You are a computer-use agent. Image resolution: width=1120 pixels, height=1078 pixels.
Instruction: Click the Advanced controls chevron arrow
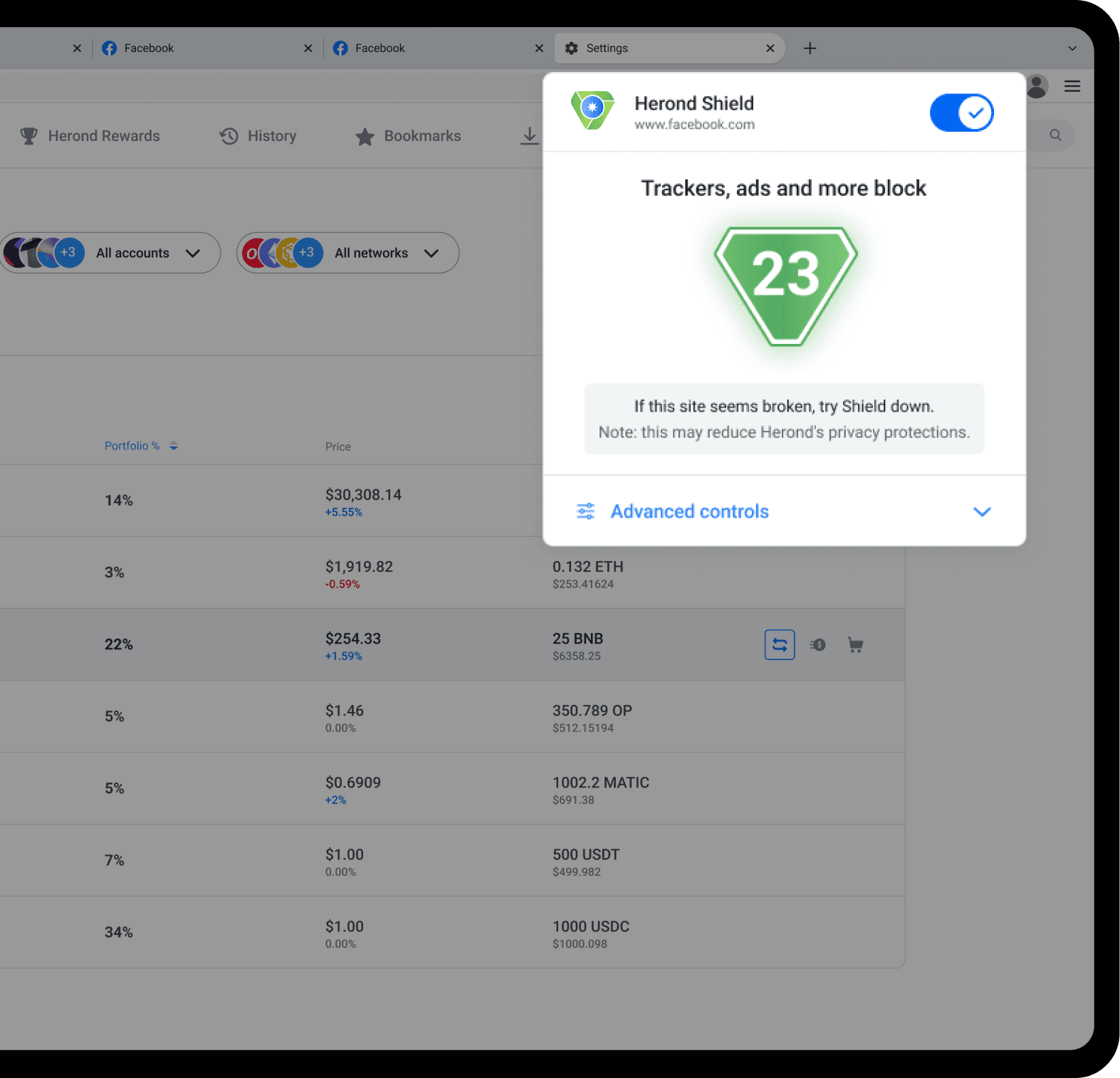982,512
